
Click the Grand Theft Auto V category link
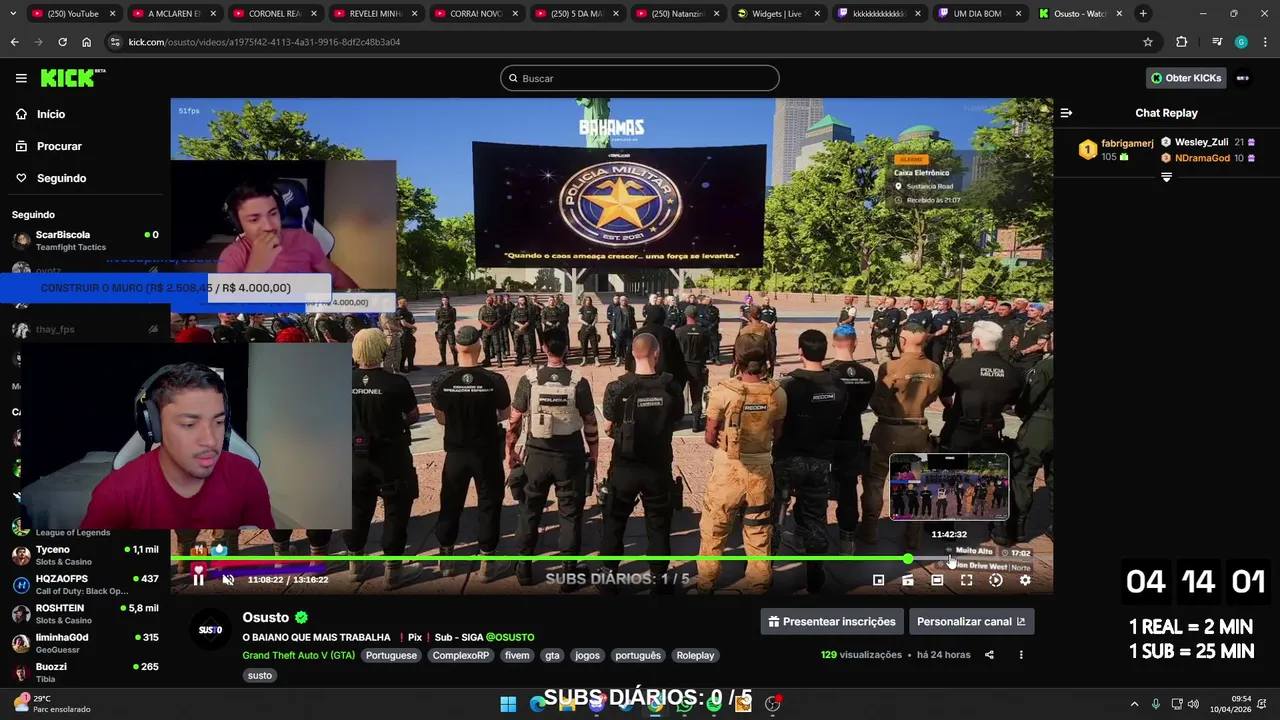[298, 655]
